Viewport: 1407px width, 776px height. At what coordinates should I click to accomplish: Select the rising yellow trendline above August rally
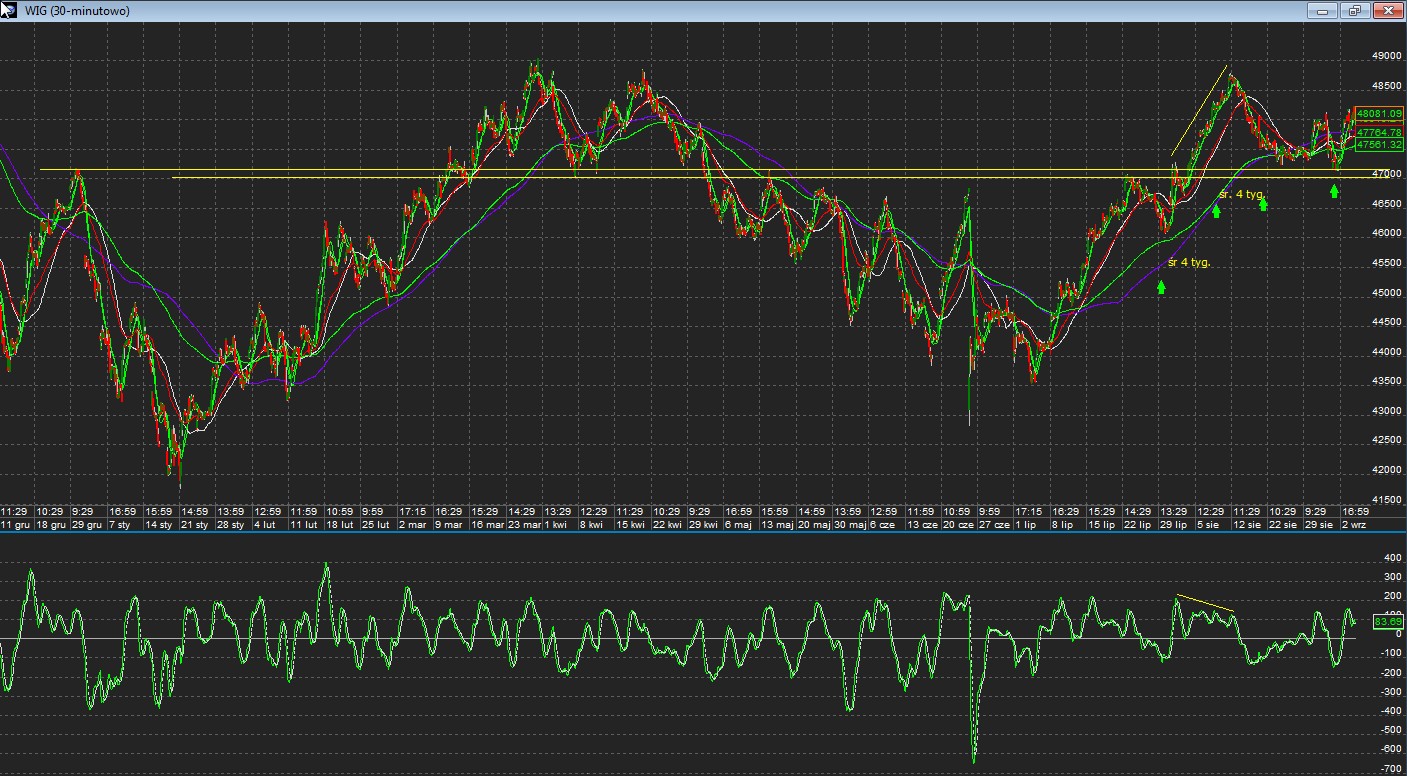pyautogui.click(x=1200, y=111)
